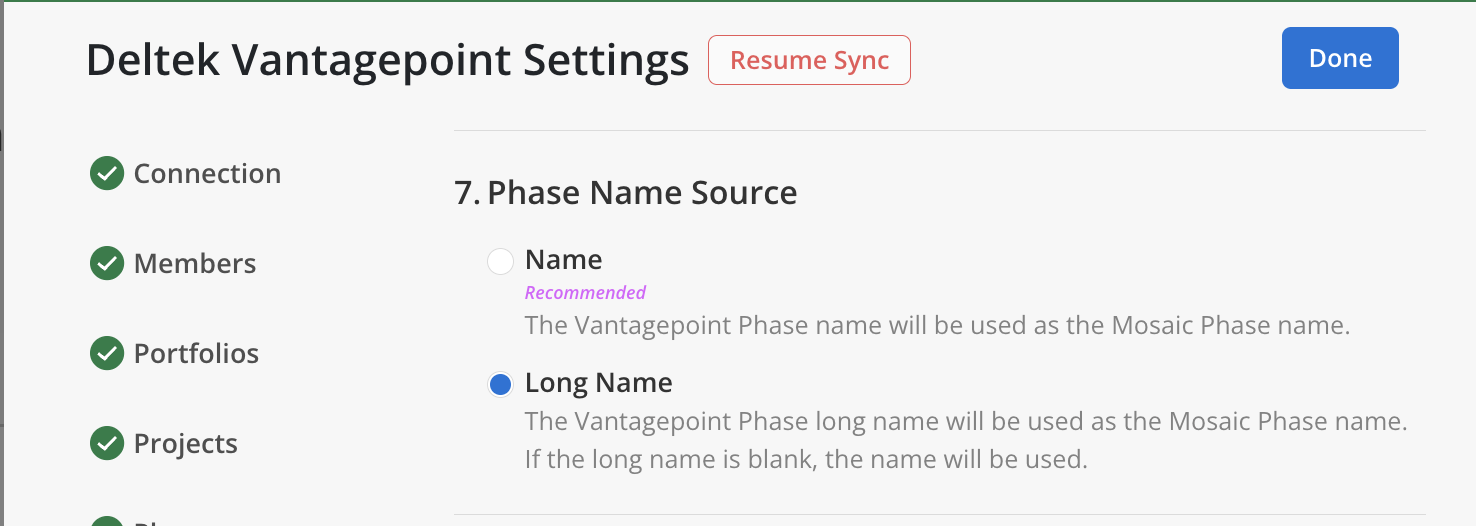Click the Deltek Vantagepoint Settings title
The height and width of the screenshot is (526, 1476).
coord(388,61)
